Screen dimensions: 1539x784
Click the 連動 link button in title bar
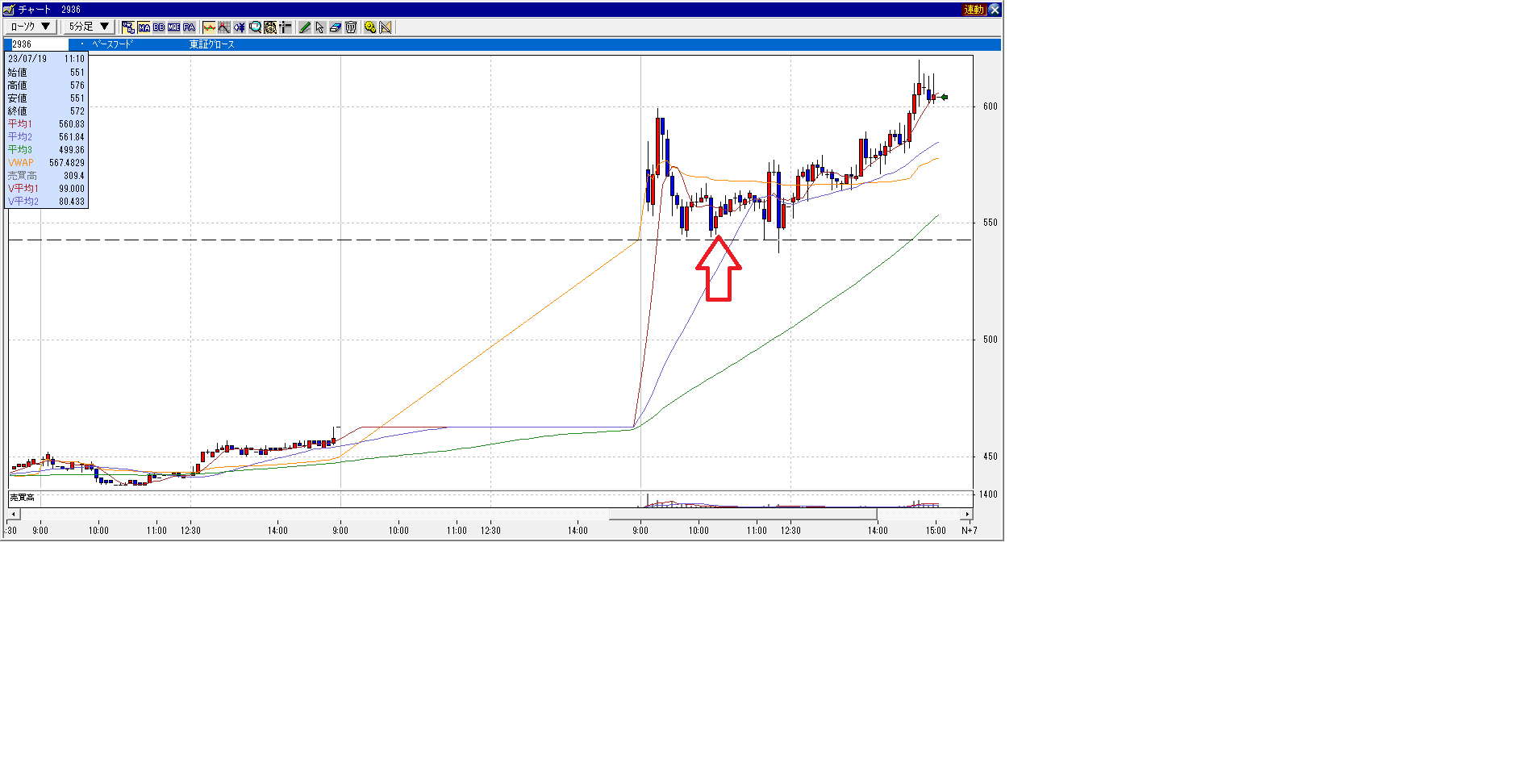pyautogui.click(x=974, y=10)
